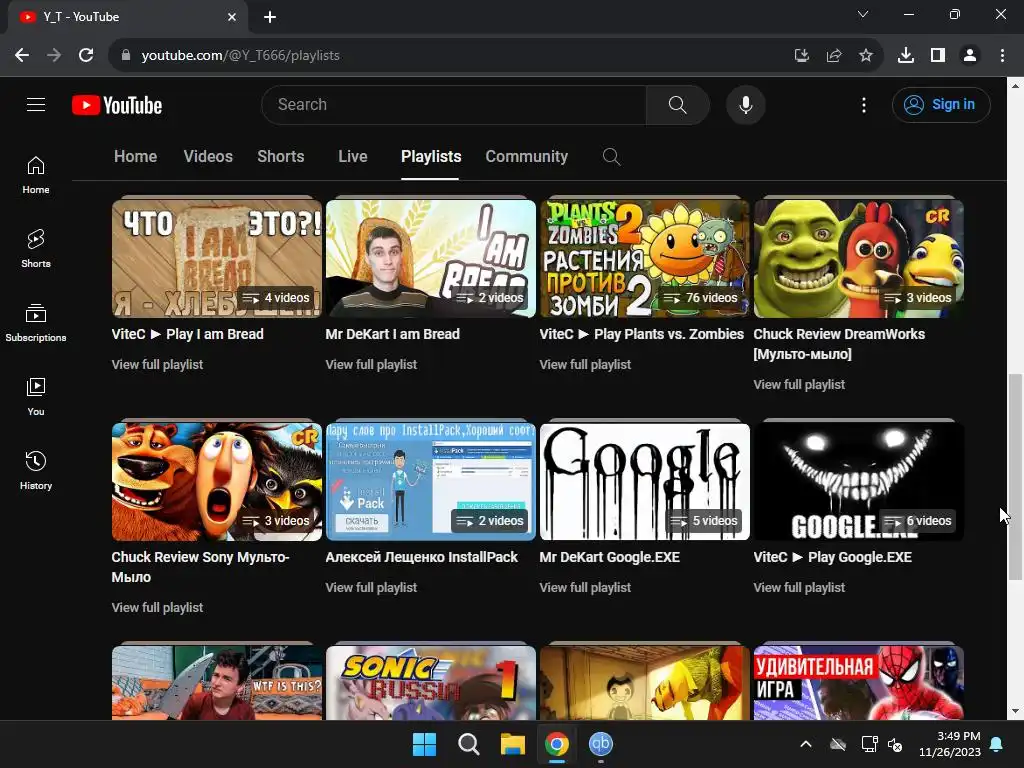The image size is (1024, 768).
Task: Open notifications bell in system tray
Action: (x=997, y=744)
